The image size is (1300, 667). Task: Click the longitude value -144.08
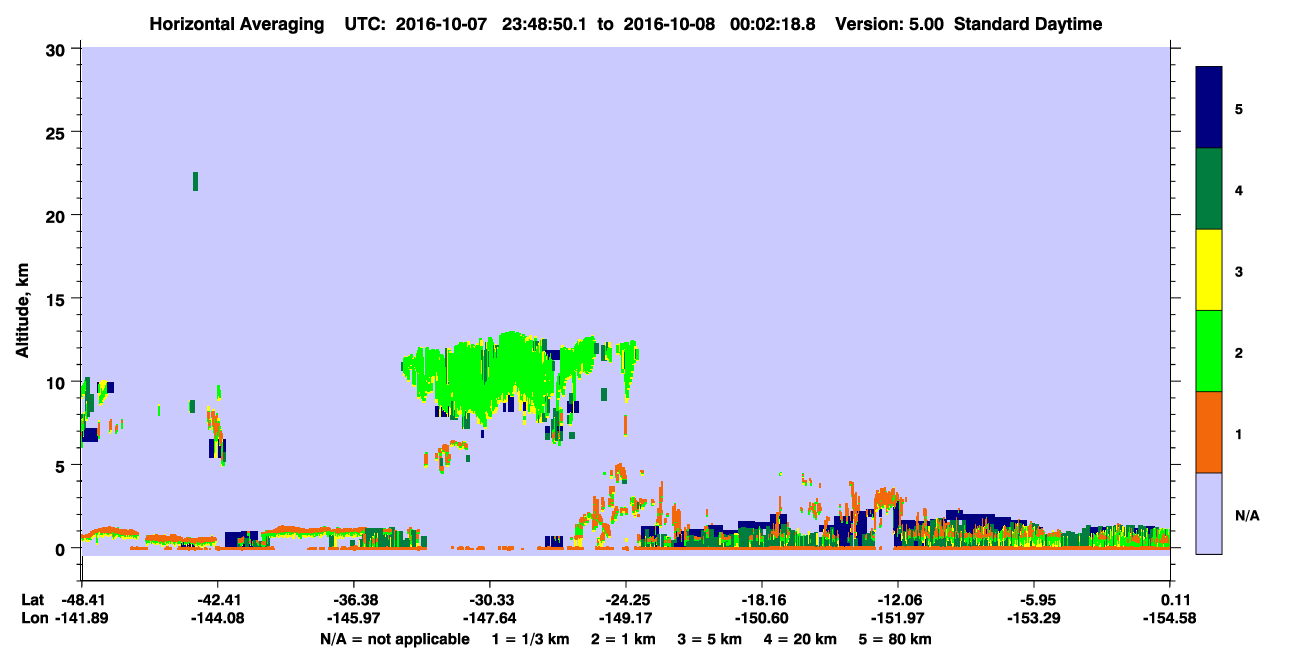217,619
